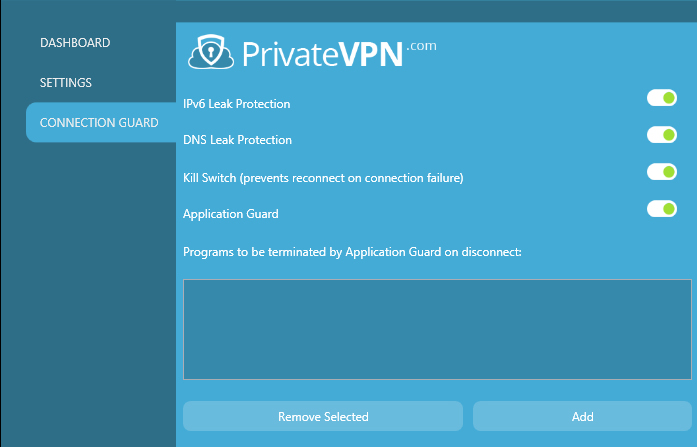Select the Connection Guard tab
The width and height of the screenshot is (697, 447).
(101, 123)
